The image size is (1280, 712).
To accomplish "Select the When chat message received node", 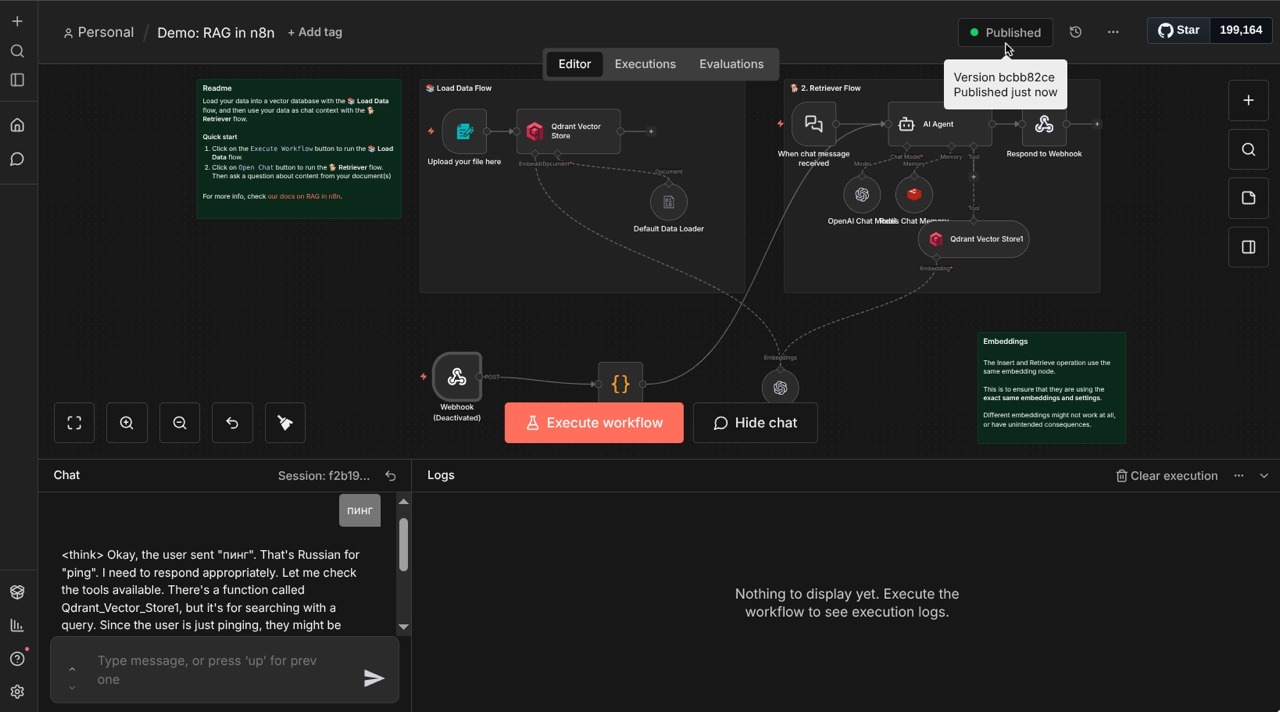I will pyautogui.click(x=814, y=124).
